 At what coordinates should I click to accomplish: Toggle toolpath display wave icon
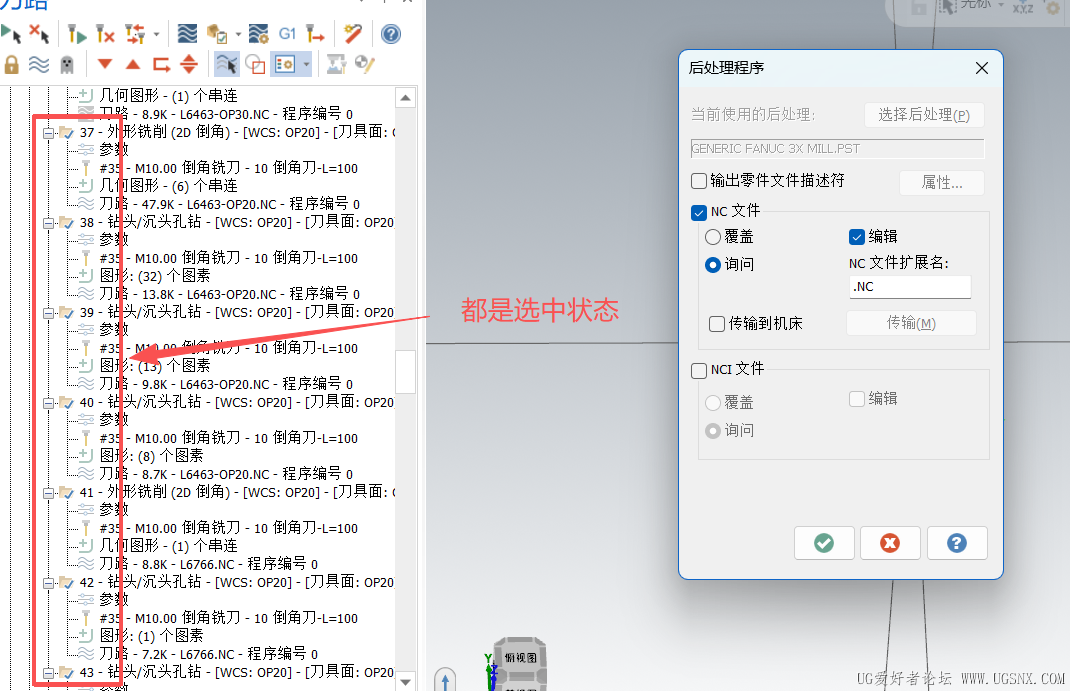coord(39,65)
